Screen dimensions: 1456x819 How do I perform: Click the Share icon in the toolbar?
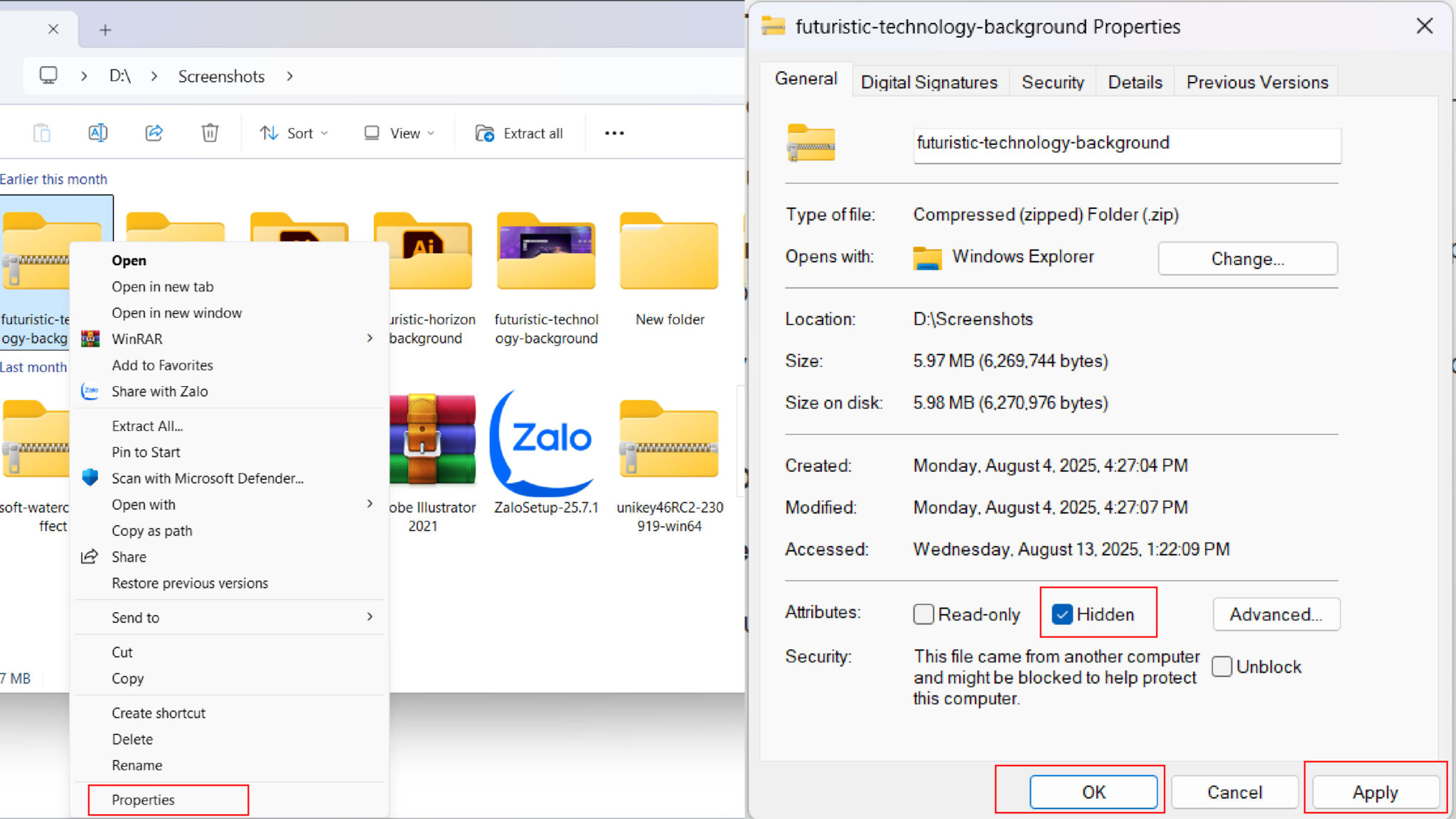[154, 133]
